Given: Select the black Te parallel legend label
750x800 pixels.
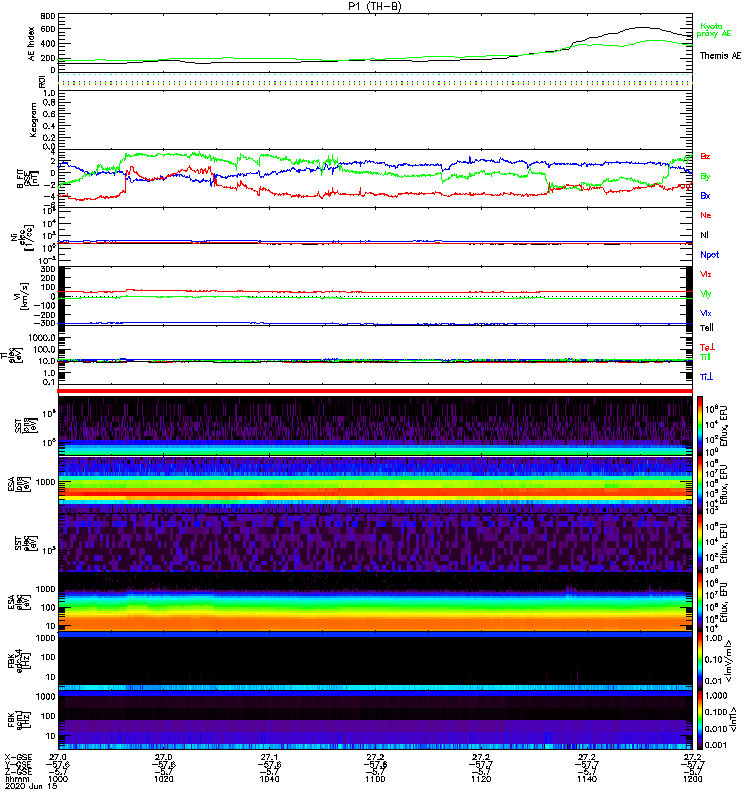Looking at the screenshot, I should click(x=707, y=328).
